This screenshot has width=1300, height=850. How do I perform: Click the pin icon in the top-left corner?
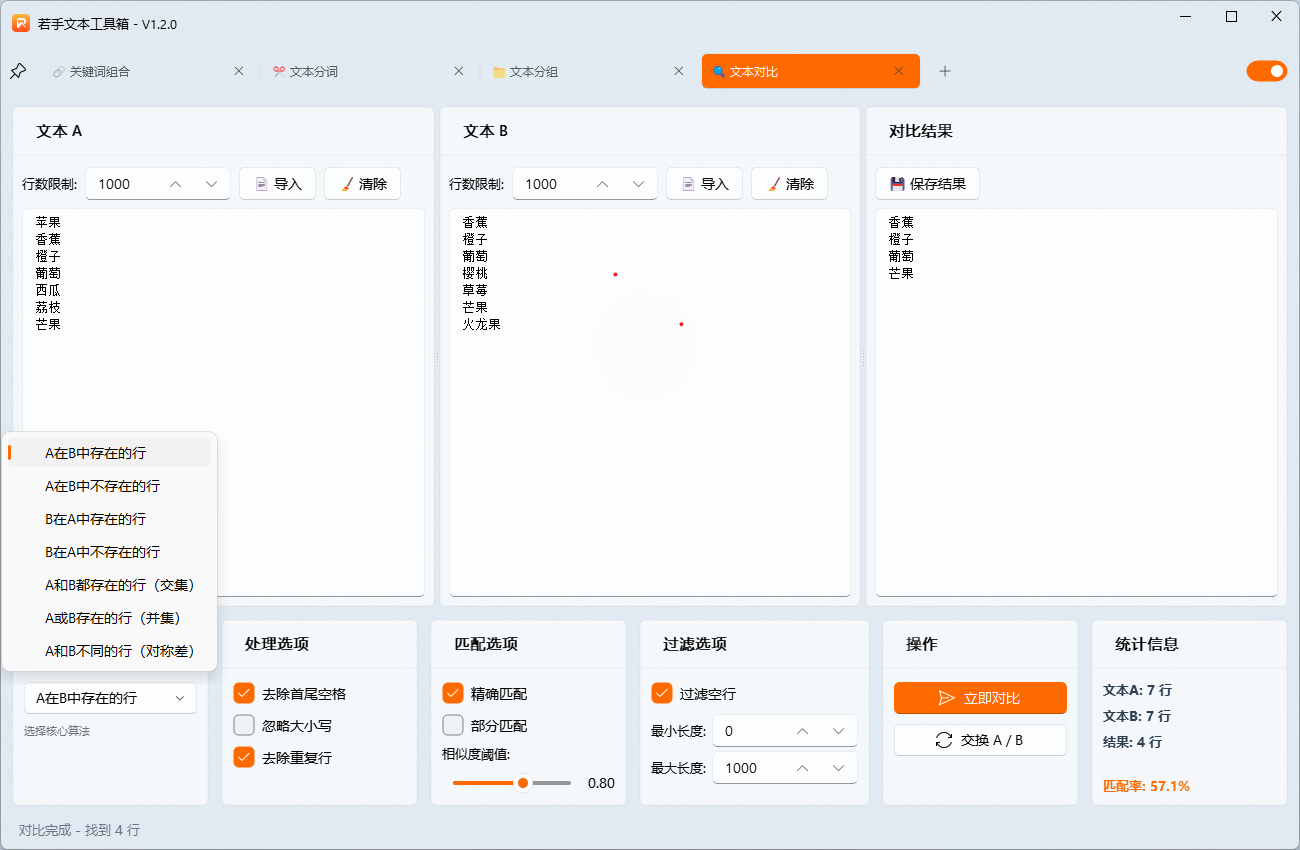(17, 71)
